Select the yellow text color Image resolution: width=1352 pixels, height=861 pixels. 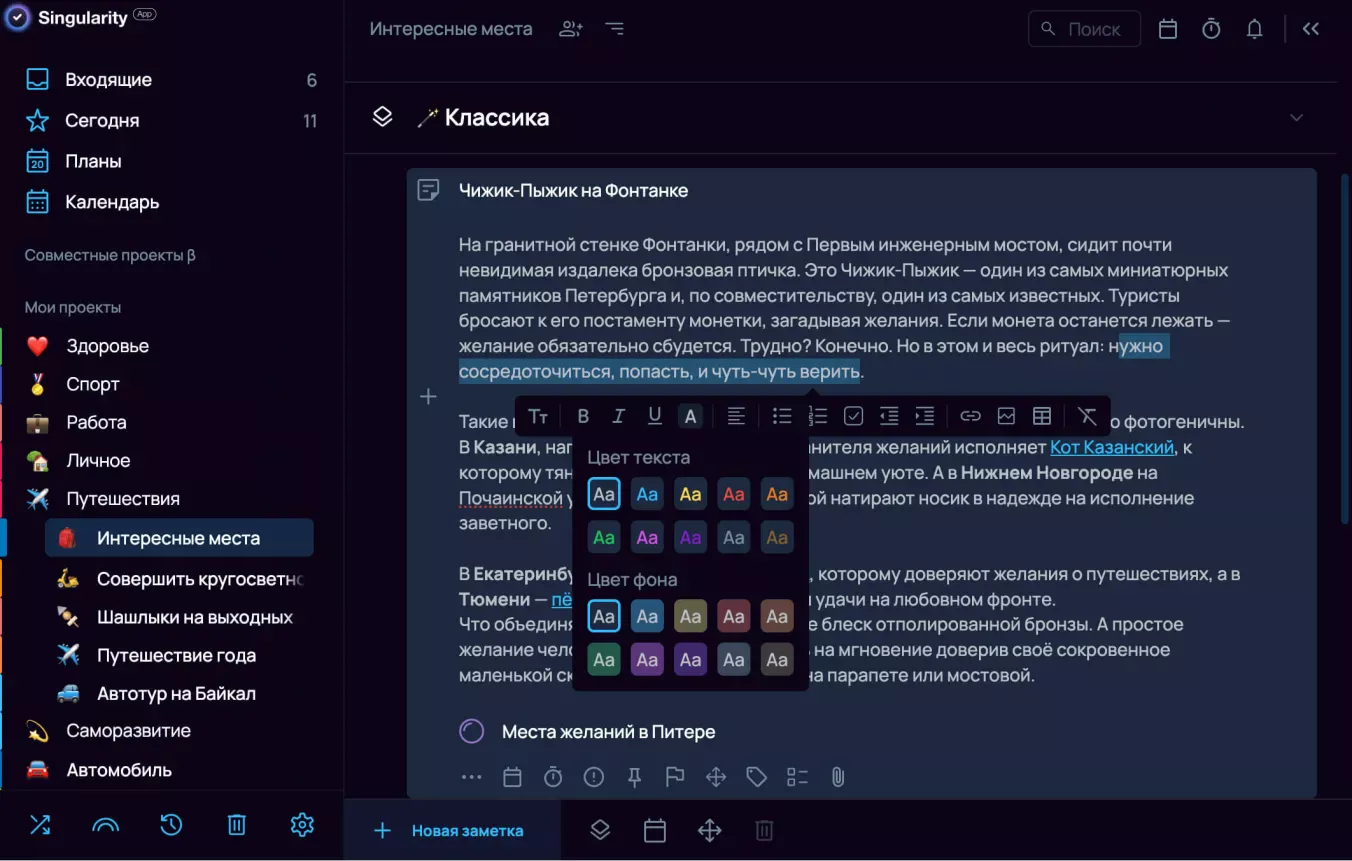click(x=690, y=494)
